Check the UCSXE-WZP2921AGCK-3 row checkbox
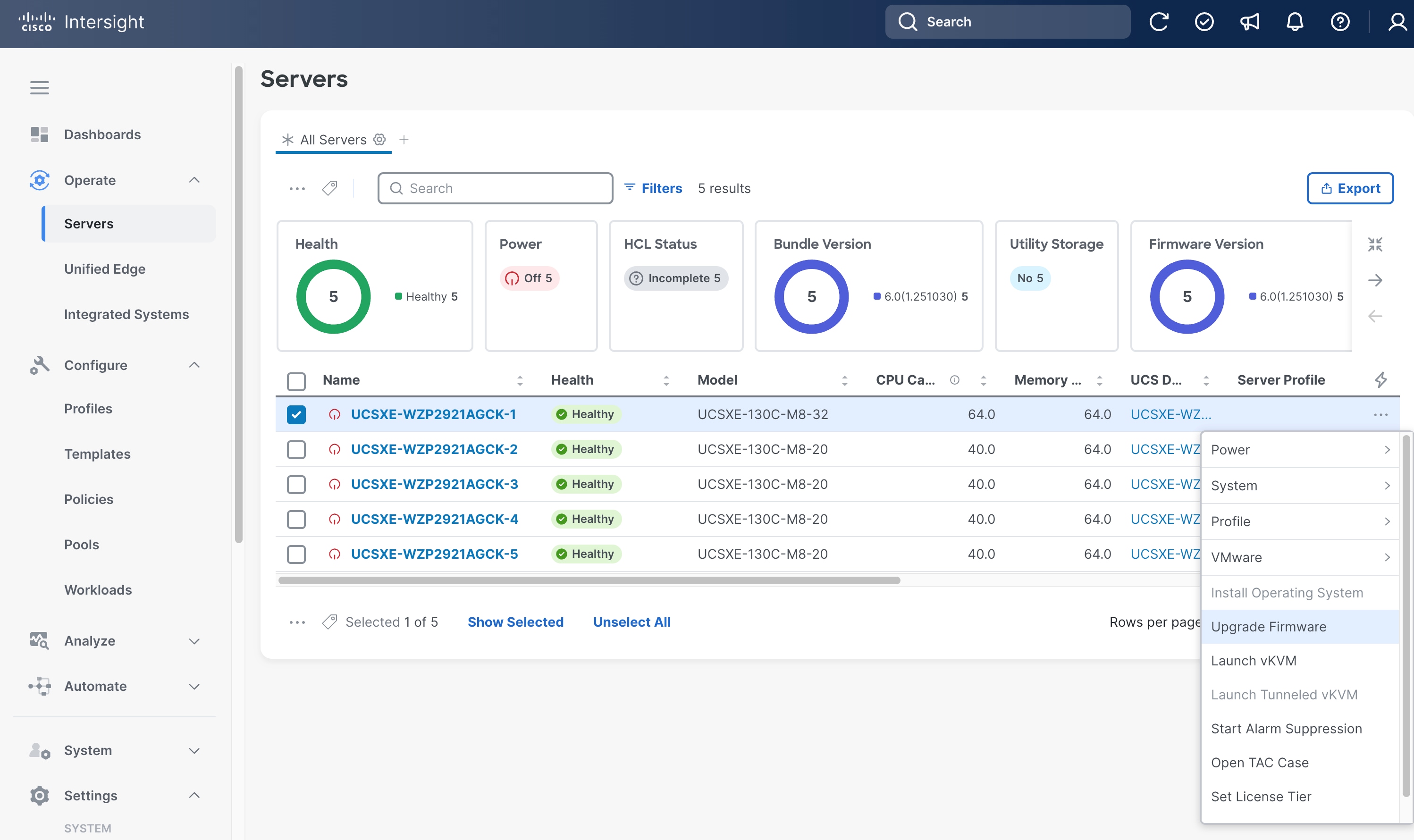The height and width of the screenshot is (840, 1414). 296,485
